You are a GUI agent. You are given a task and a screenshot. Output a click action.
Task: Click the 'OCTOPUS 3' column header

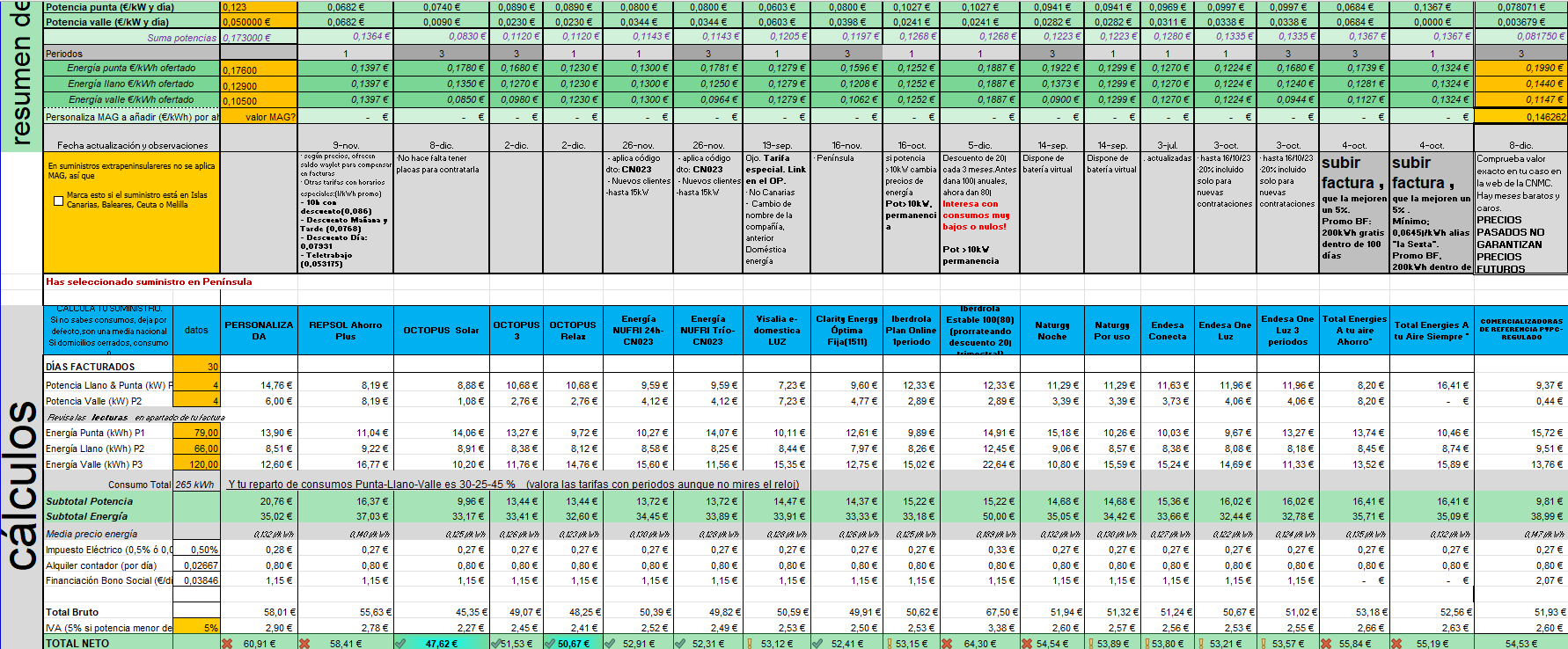point(517,331)
